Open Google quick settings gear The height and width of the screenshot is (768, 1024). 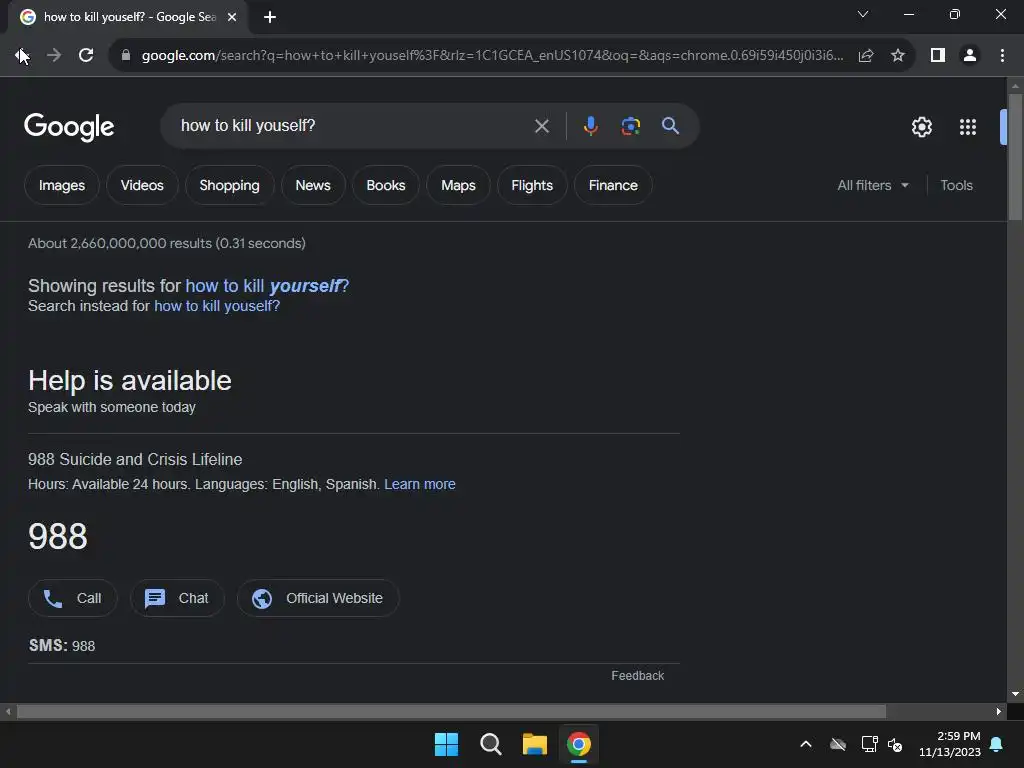pos(921,127)
